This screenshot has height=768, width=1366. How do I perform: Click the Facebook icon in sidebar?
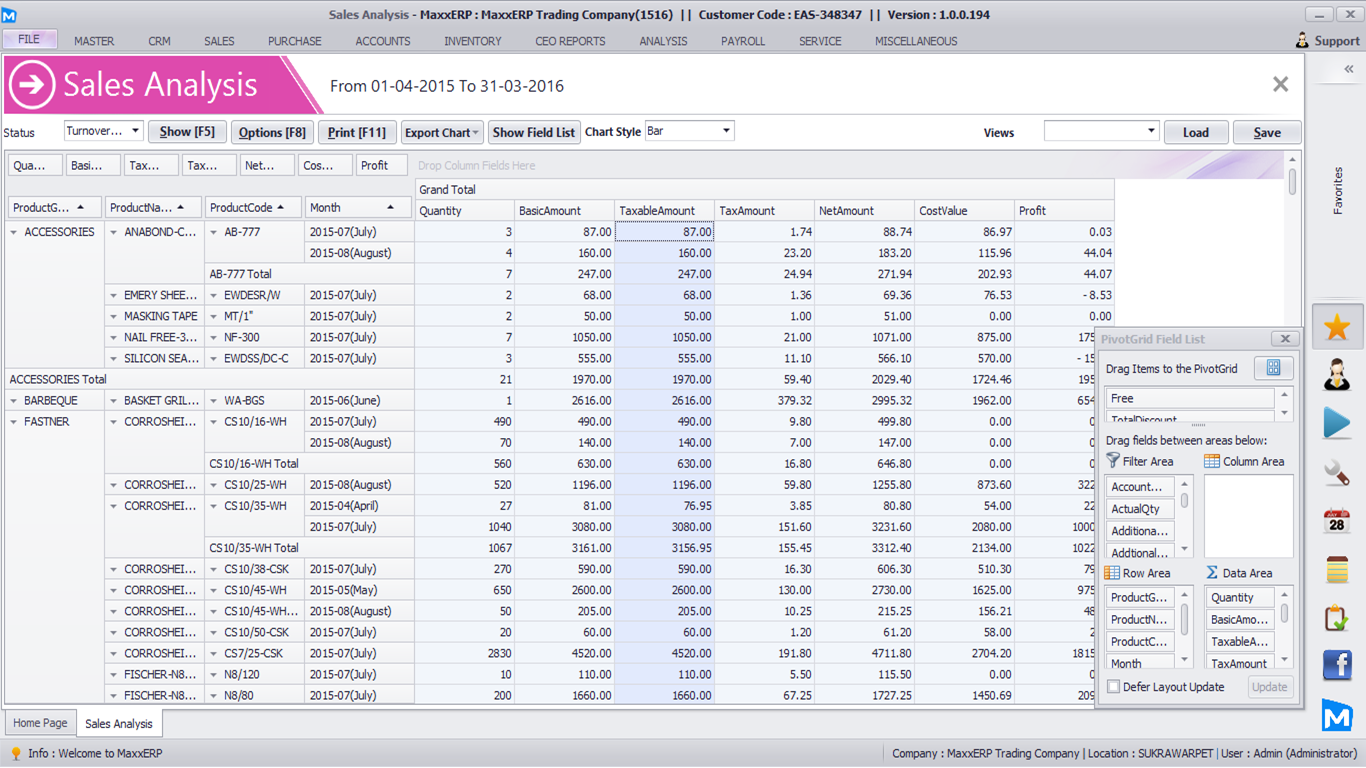(x=1337, y=665)
